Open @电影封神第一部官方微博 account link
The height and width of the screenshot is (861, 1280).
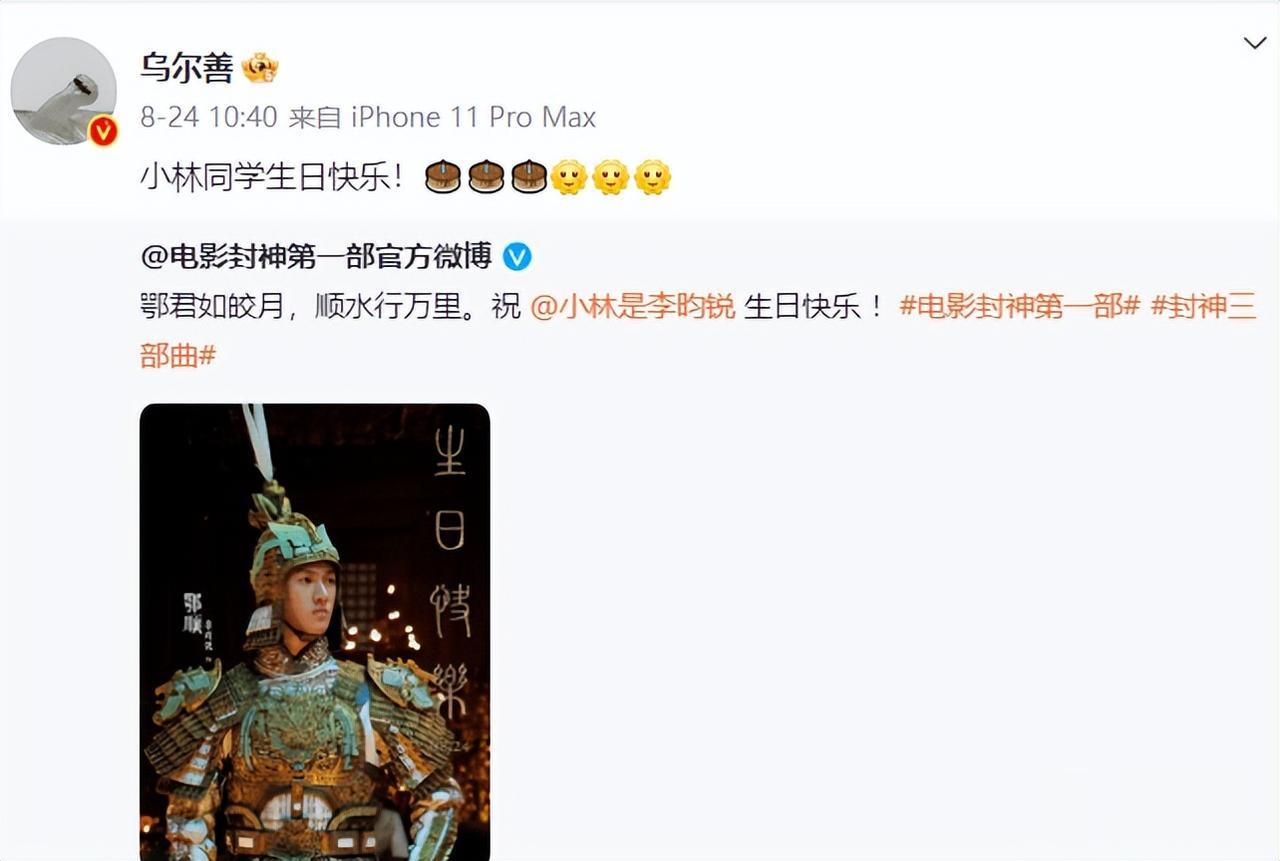316,257
